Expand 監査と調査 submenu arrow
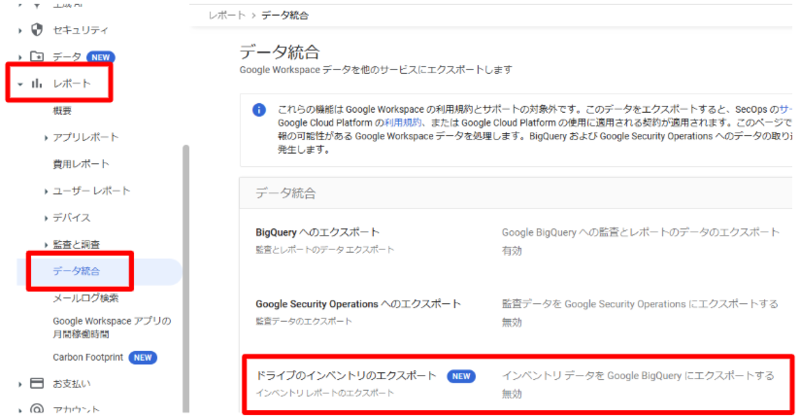 click(46, 245)
